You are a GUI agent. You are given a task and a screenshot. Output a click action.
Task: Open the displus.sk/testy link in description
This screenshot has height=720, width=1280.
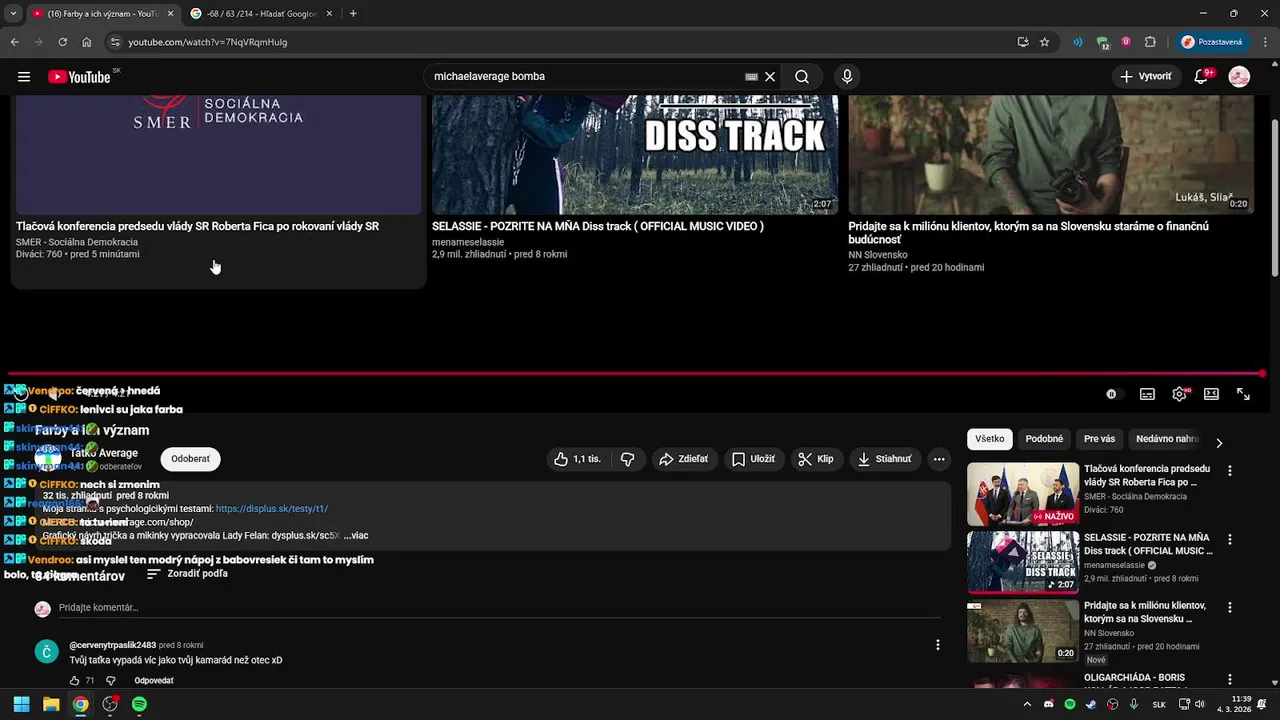click(272, 509)
